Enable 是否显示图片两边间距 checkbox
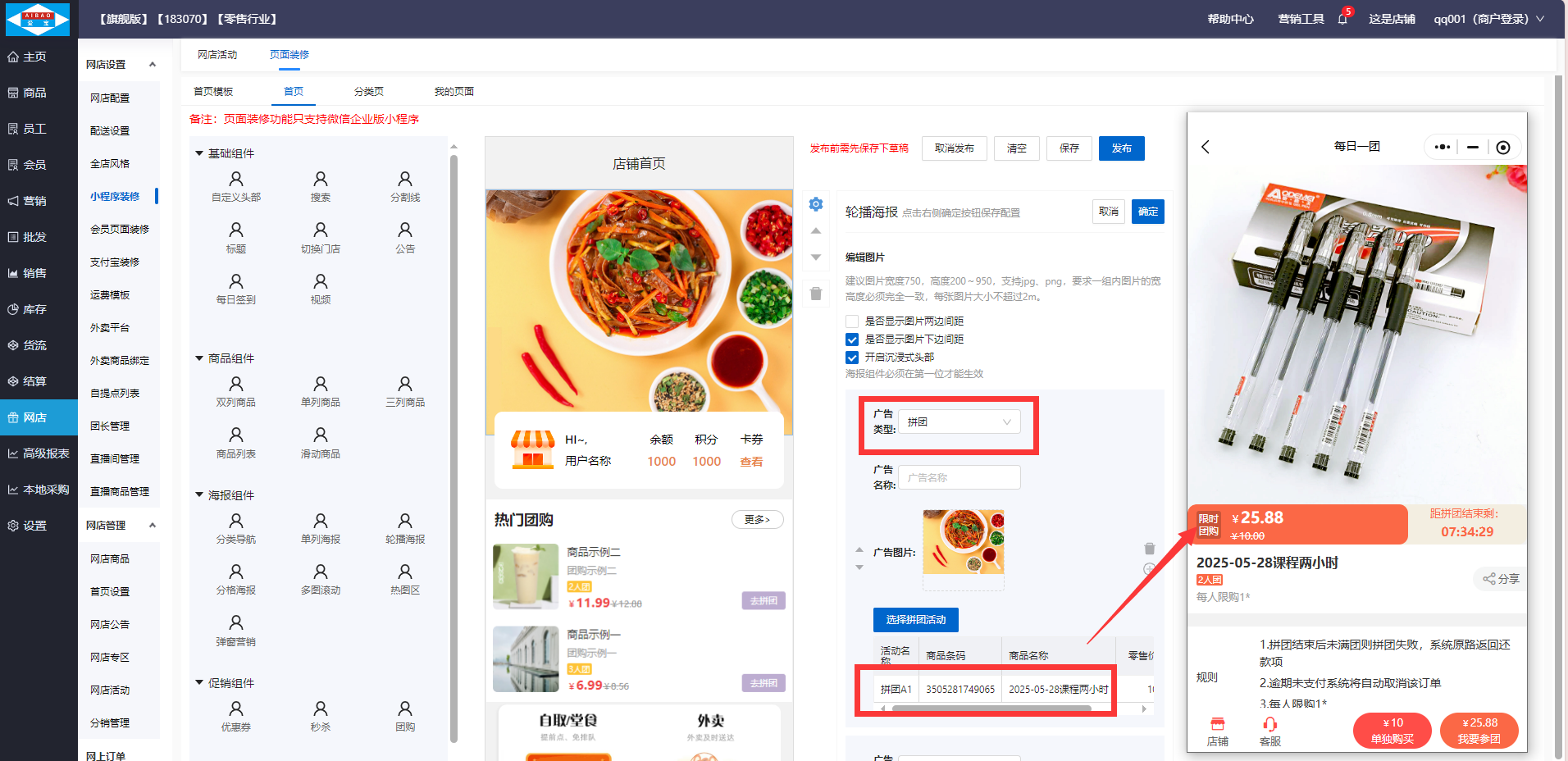This screenshot has width=1568, height=761. (852, 321)
